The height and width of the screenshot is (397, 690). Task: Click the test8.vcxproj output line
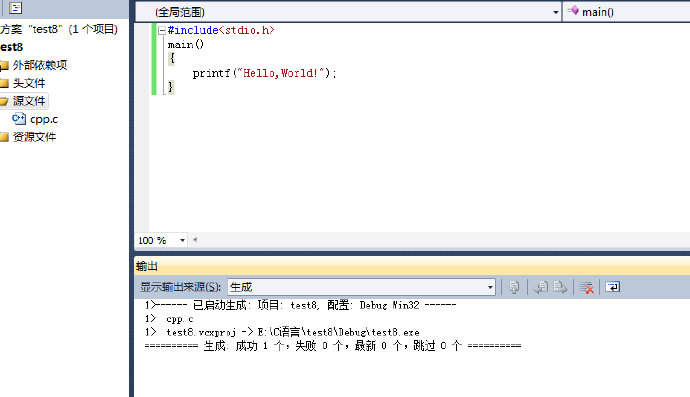282,332
